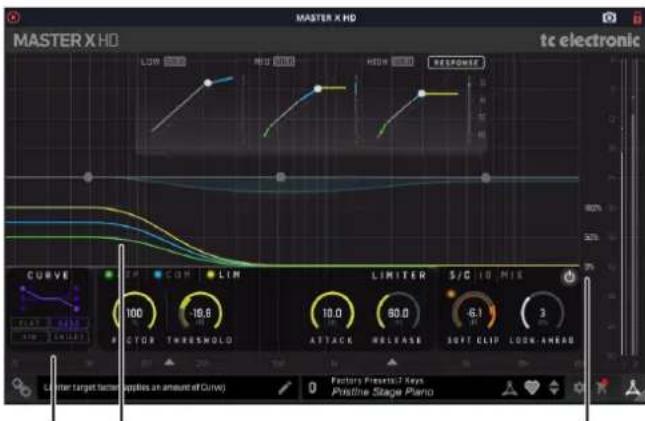Select the yellow LIM tab
645x421 pixels.
pyautogui.click(x=224, y=275)
